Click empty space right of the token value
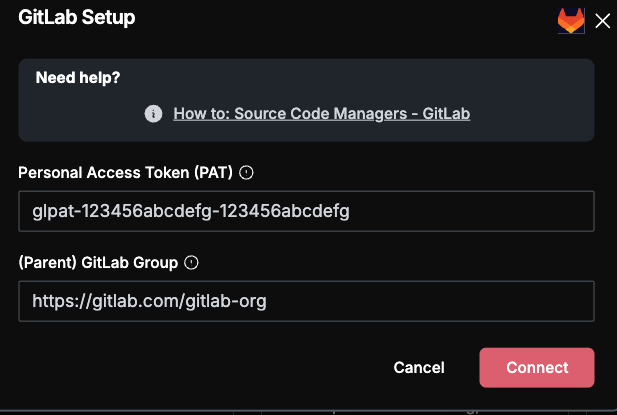The width and height of the screenshot is (617, 415). 472,211
